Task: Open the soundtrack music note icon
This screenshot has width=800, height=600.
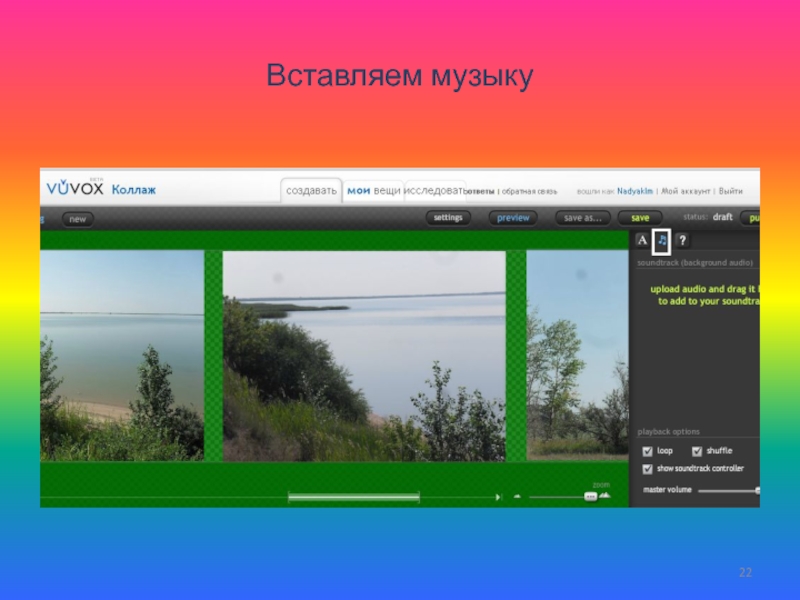Action: point(662,240)
